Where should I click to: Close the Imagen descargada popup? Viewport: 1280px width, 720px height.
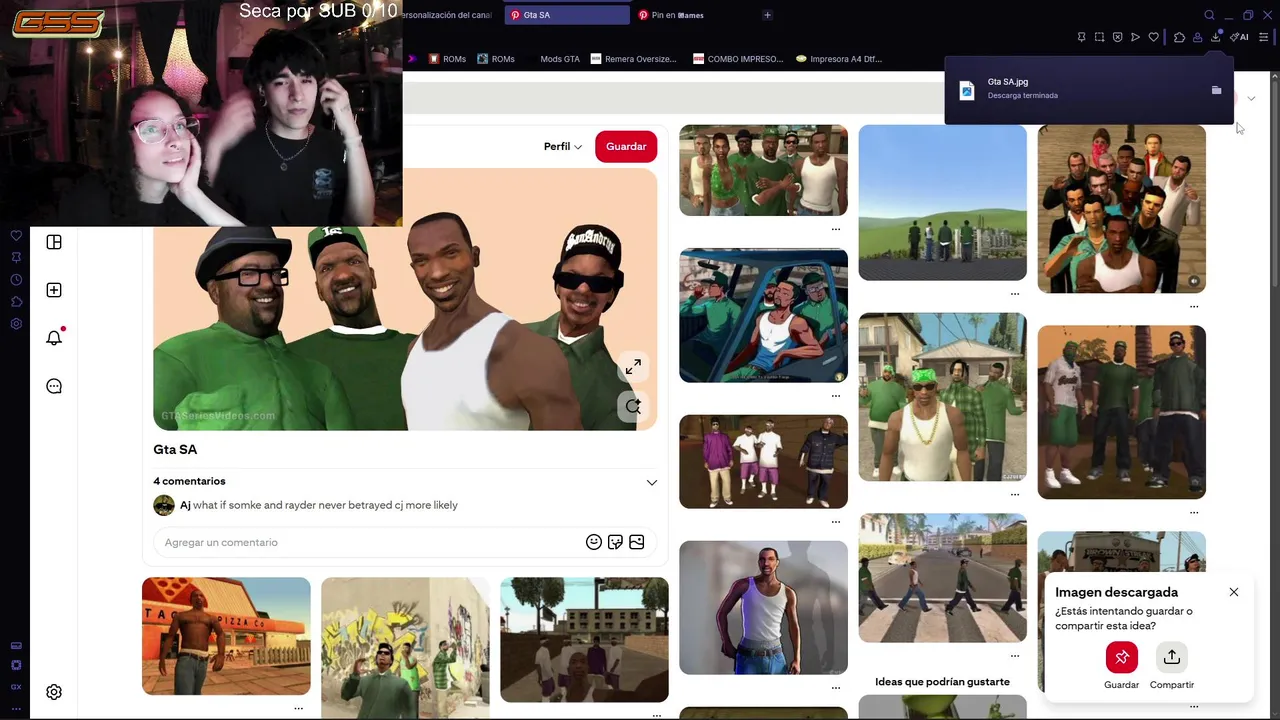(x=1234, y=592)
